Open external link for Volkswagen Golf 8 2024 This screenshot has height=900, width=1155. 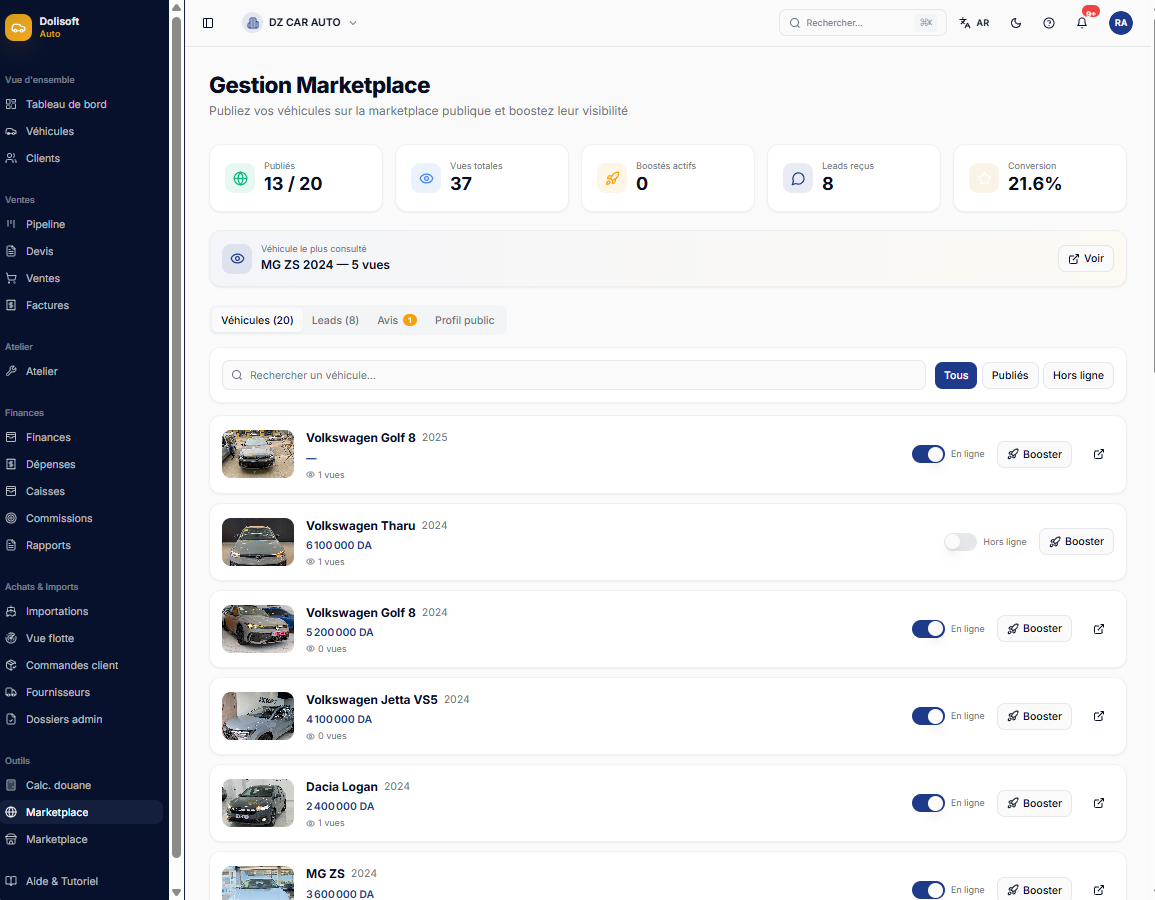click(x=1099, y=629)
